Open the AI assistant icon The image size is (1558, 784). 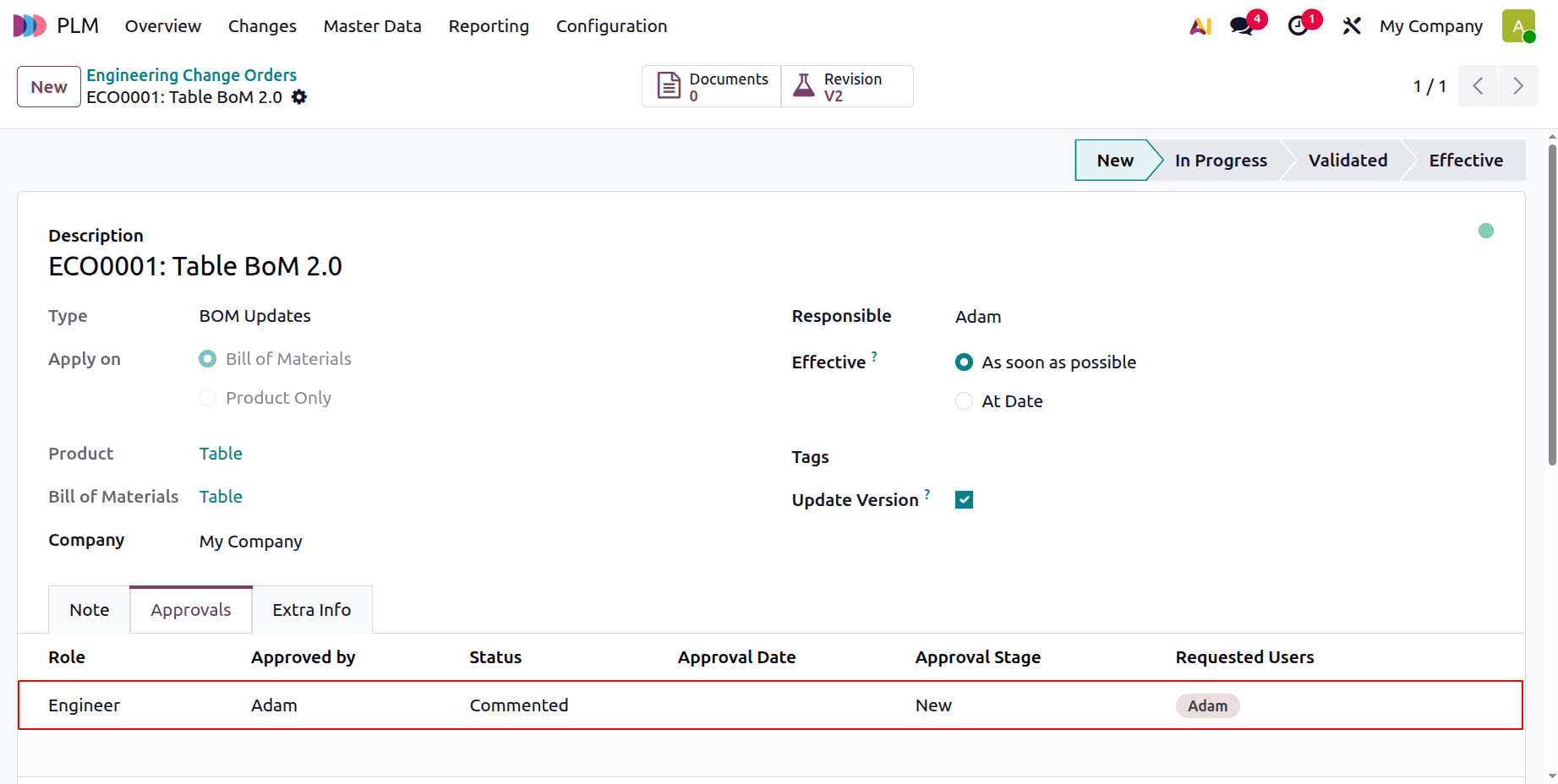pos(1200,26)
